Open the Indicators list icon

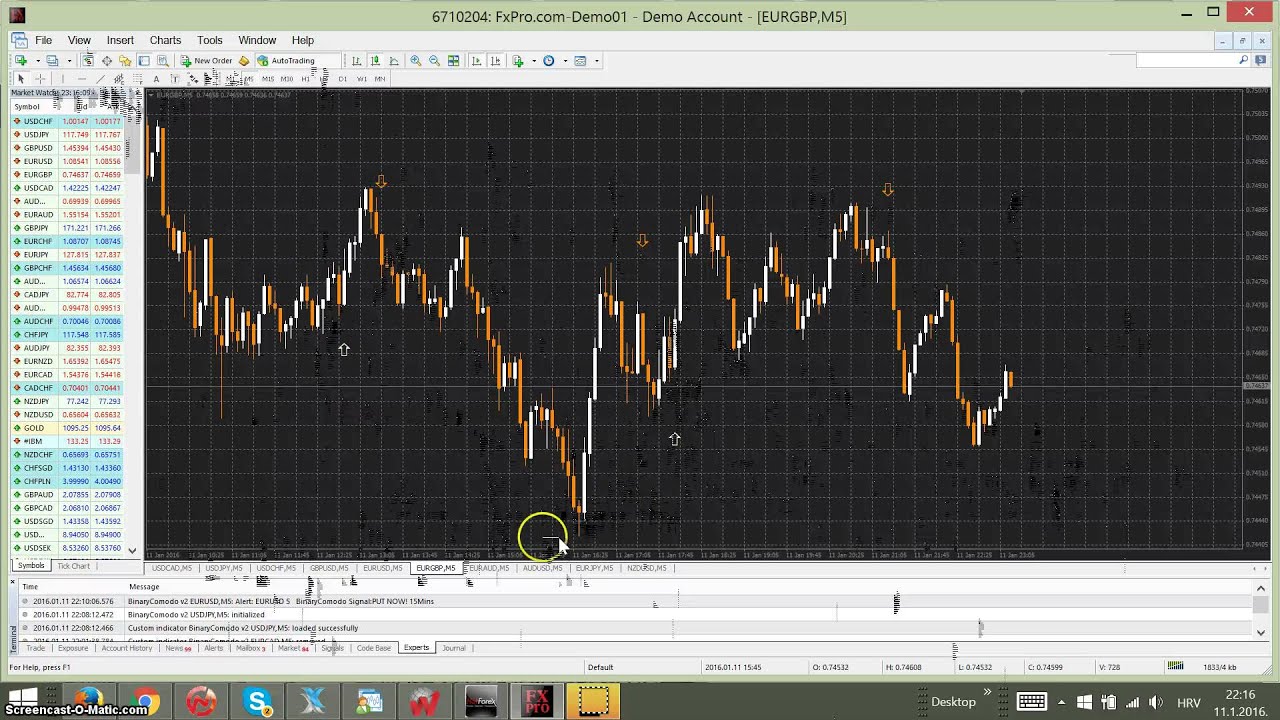(x=518, y=60)
